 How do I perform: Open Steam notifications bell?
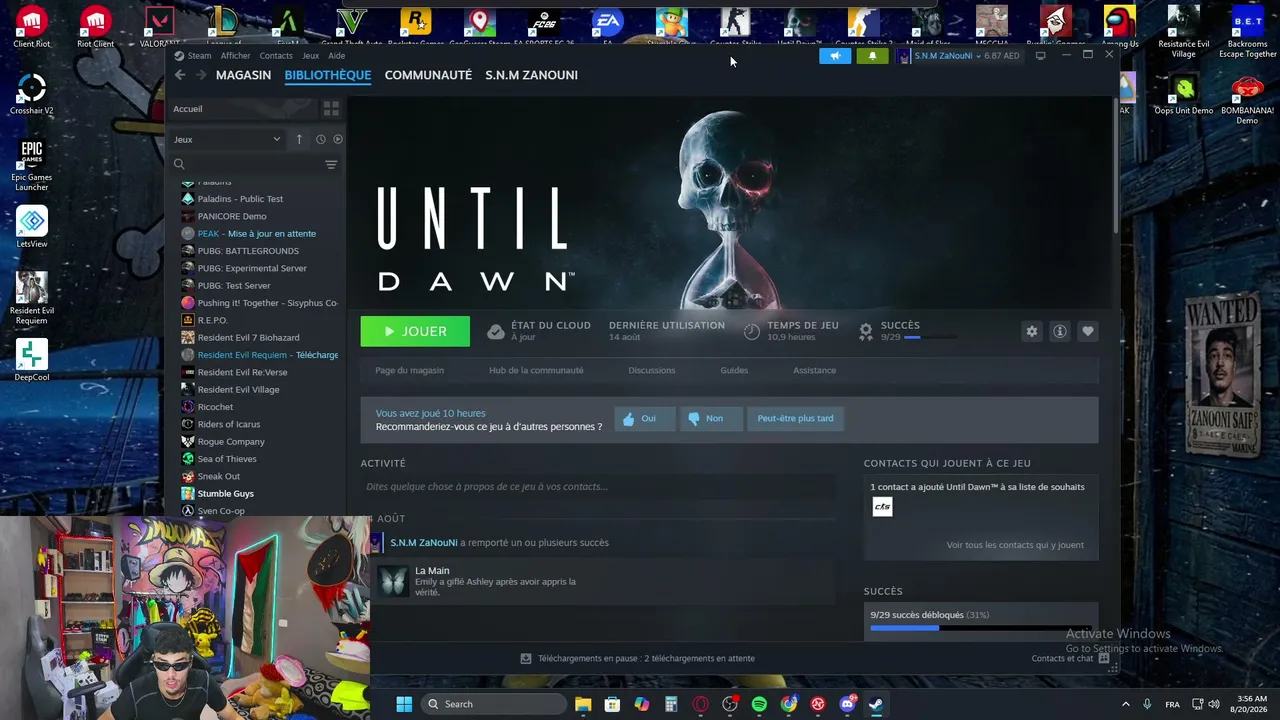pos(872,56)
